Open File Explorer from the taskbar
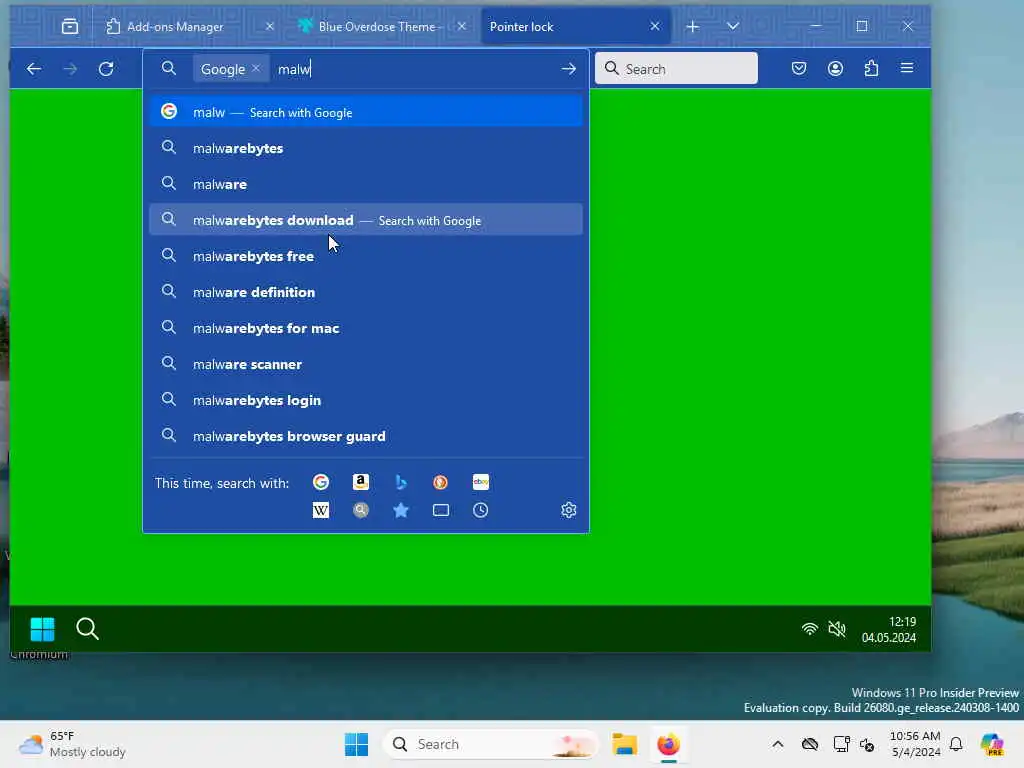Screen dimensions: 1024x768 624,744
